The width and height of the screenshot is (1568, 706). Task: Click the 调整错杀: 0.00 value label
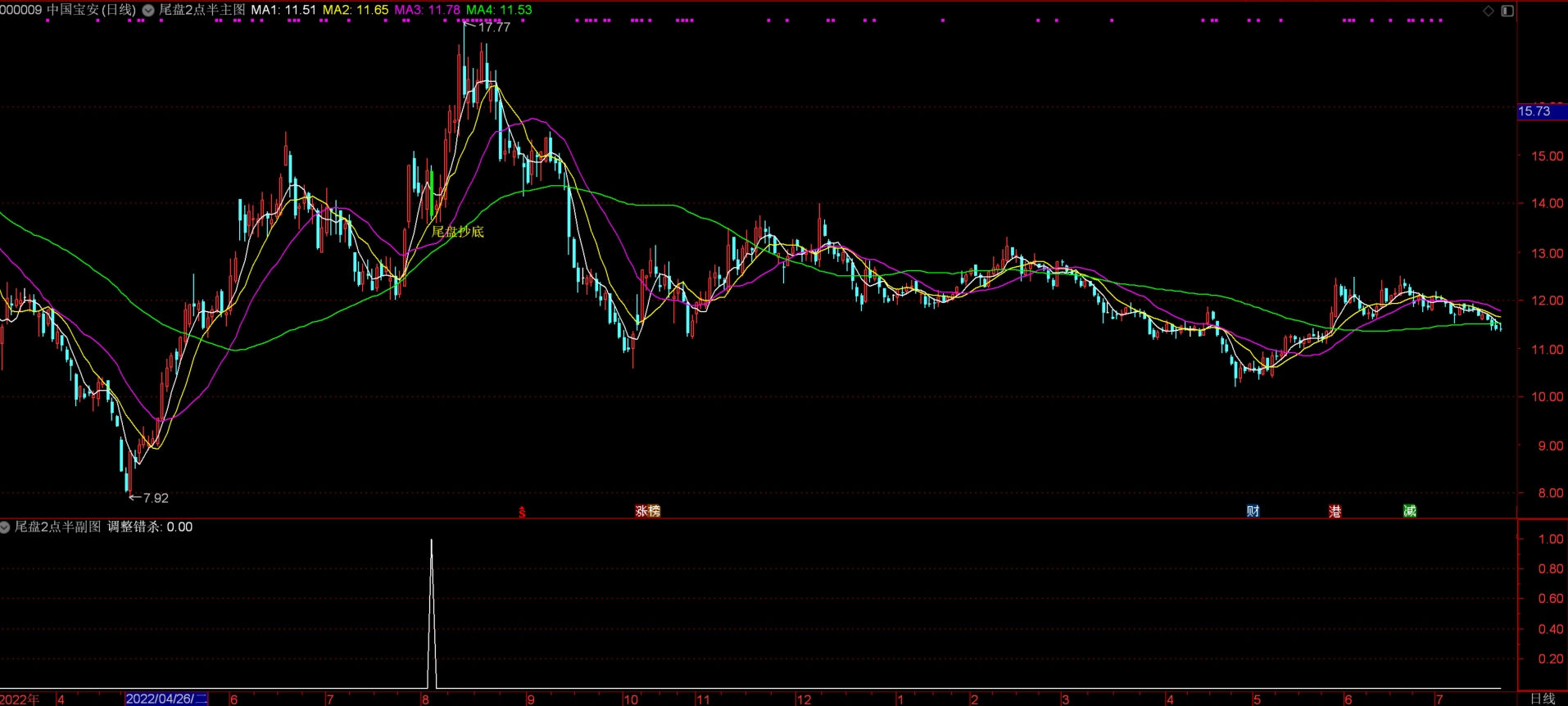(150, 527)
